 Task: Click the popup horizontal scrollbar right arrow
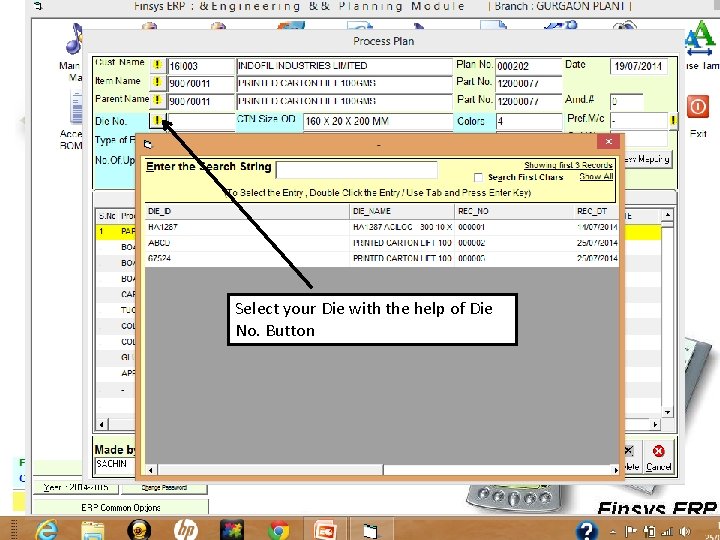(x=615, y=470)
